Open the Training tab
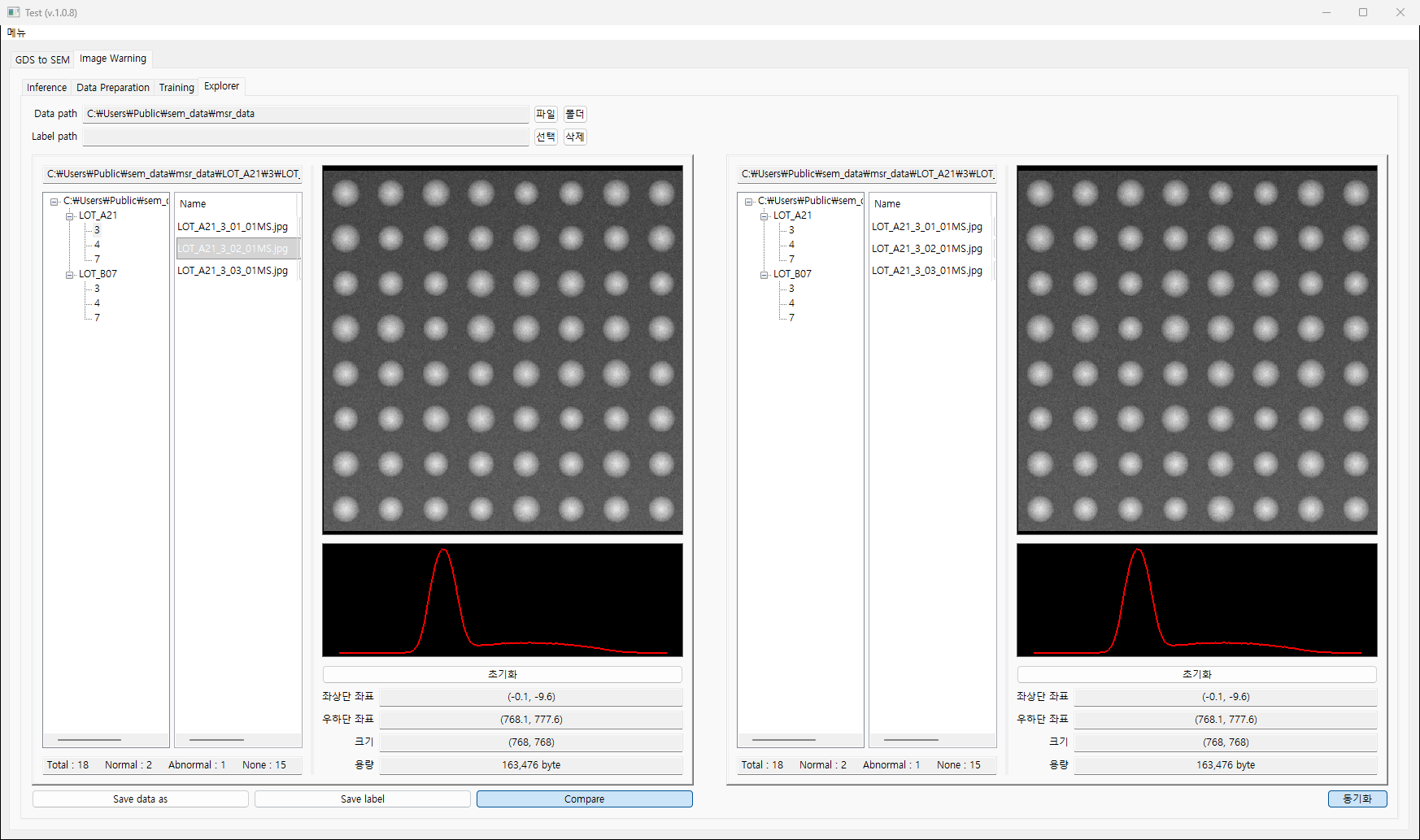The image size is (1420, 840). [x=176, y=87]
